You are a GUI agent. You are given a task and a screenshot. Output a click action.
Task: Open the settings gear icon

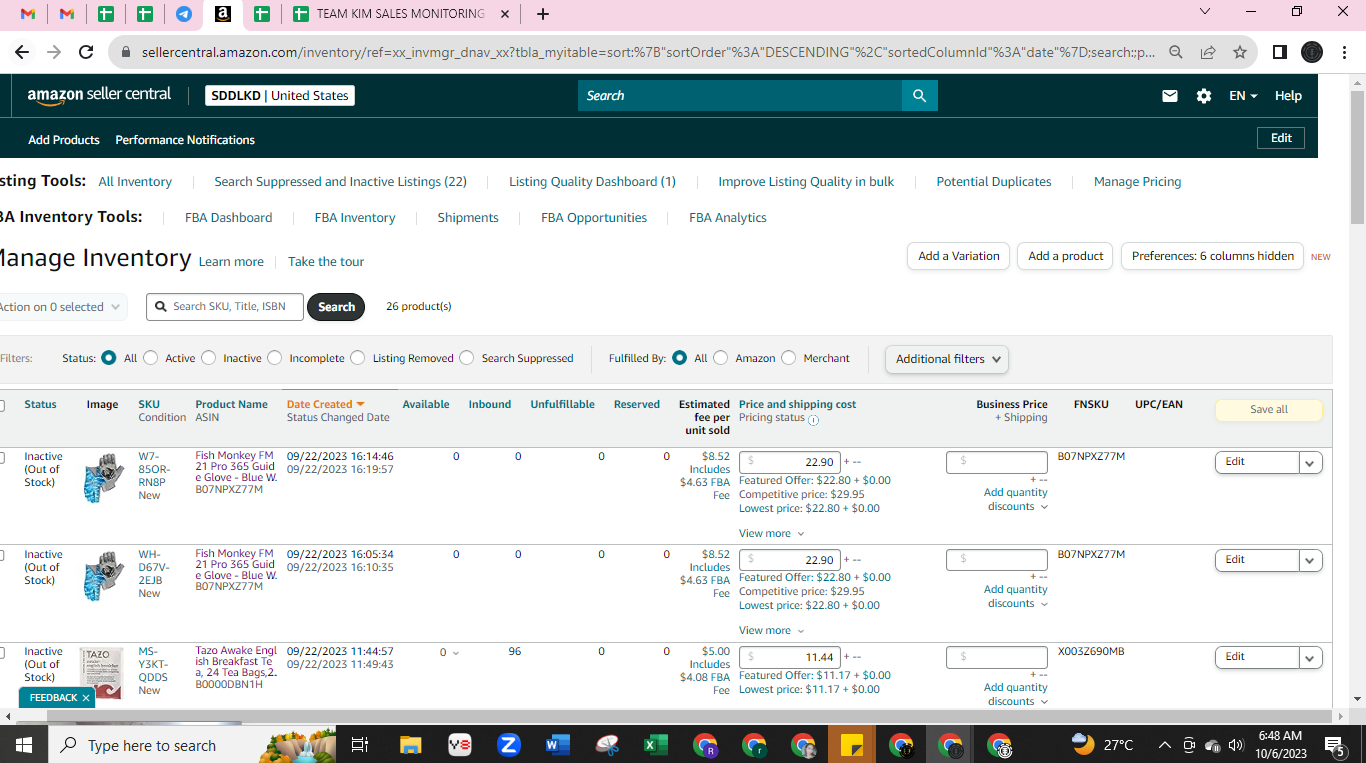click(x=1204, y=96)
